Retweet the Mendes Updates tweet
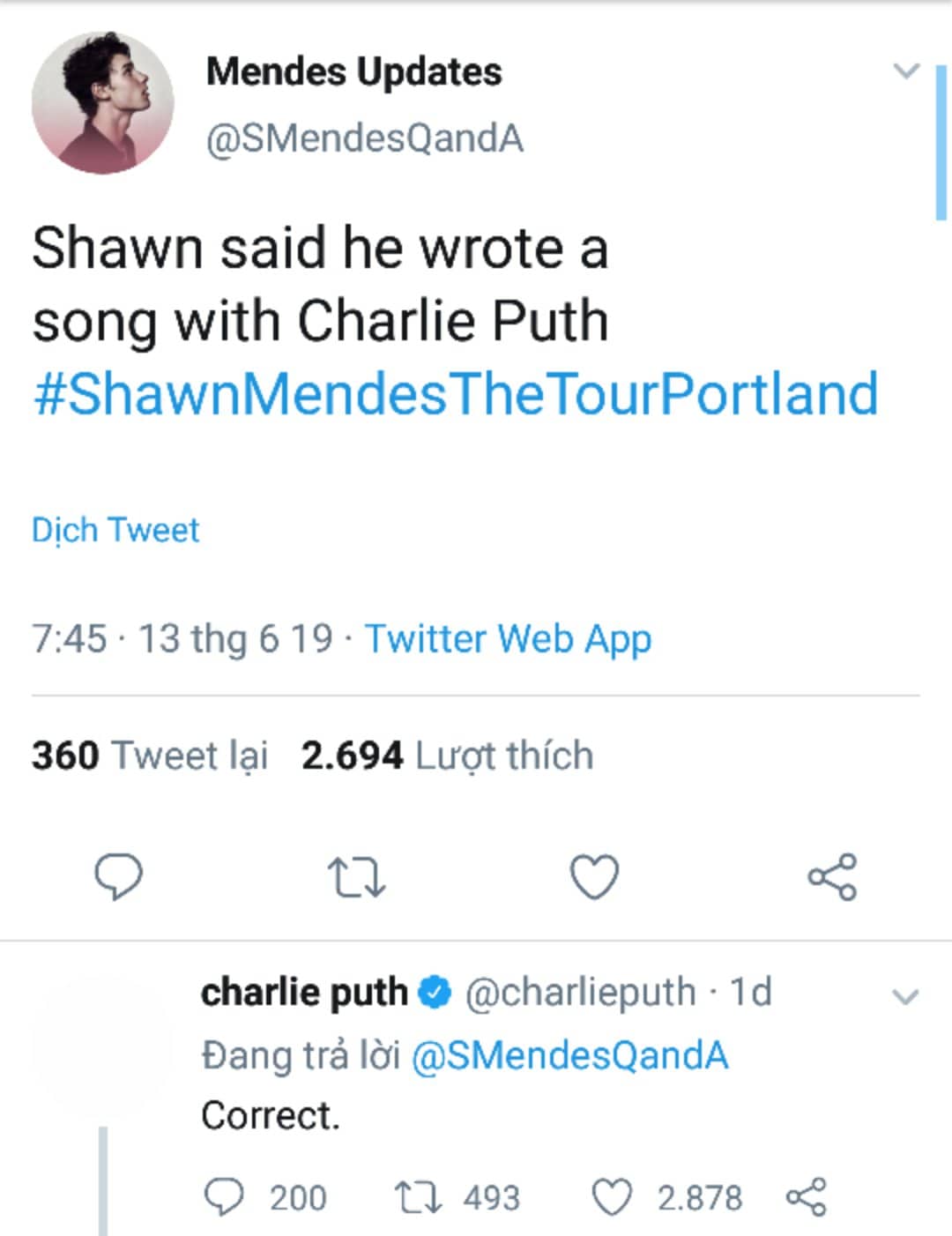This screenshot has height=1236, width=952. [356, 878]
